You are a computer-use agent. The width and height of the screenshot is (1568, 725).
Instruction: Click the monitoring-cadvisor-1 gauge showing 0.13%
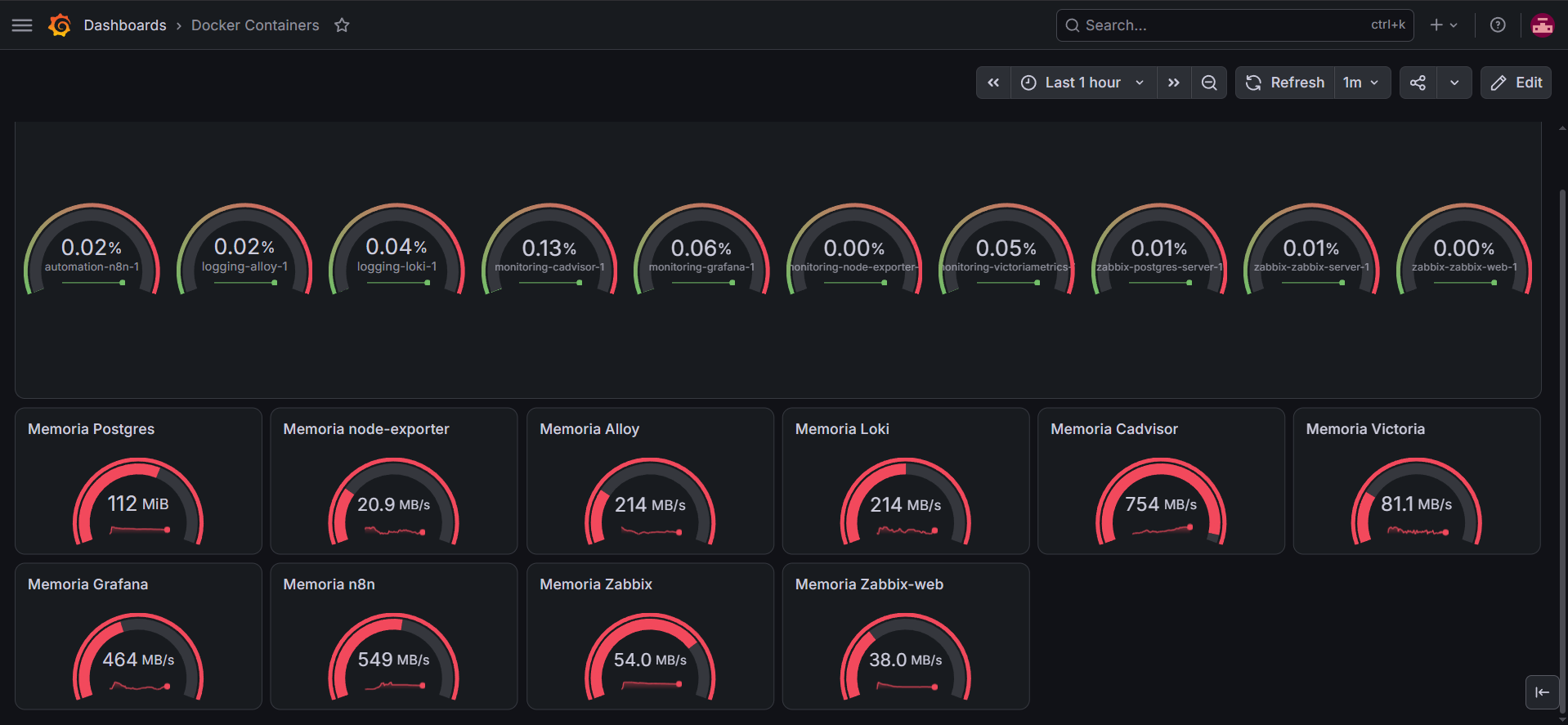(549, 249)
